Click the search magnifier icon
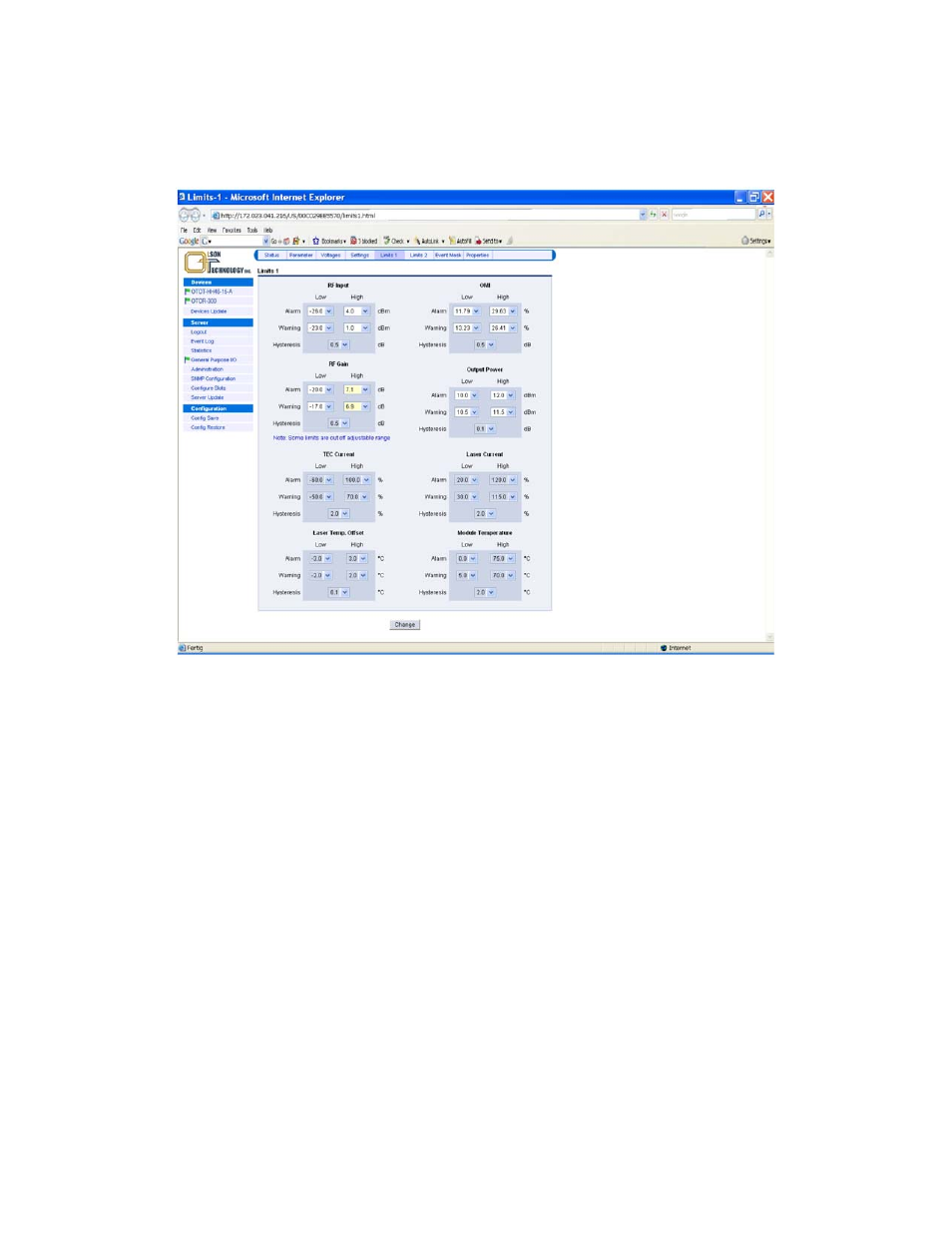Image resolution: width=952 pixels, height=1233 pixels. click(x=762, y=215)
